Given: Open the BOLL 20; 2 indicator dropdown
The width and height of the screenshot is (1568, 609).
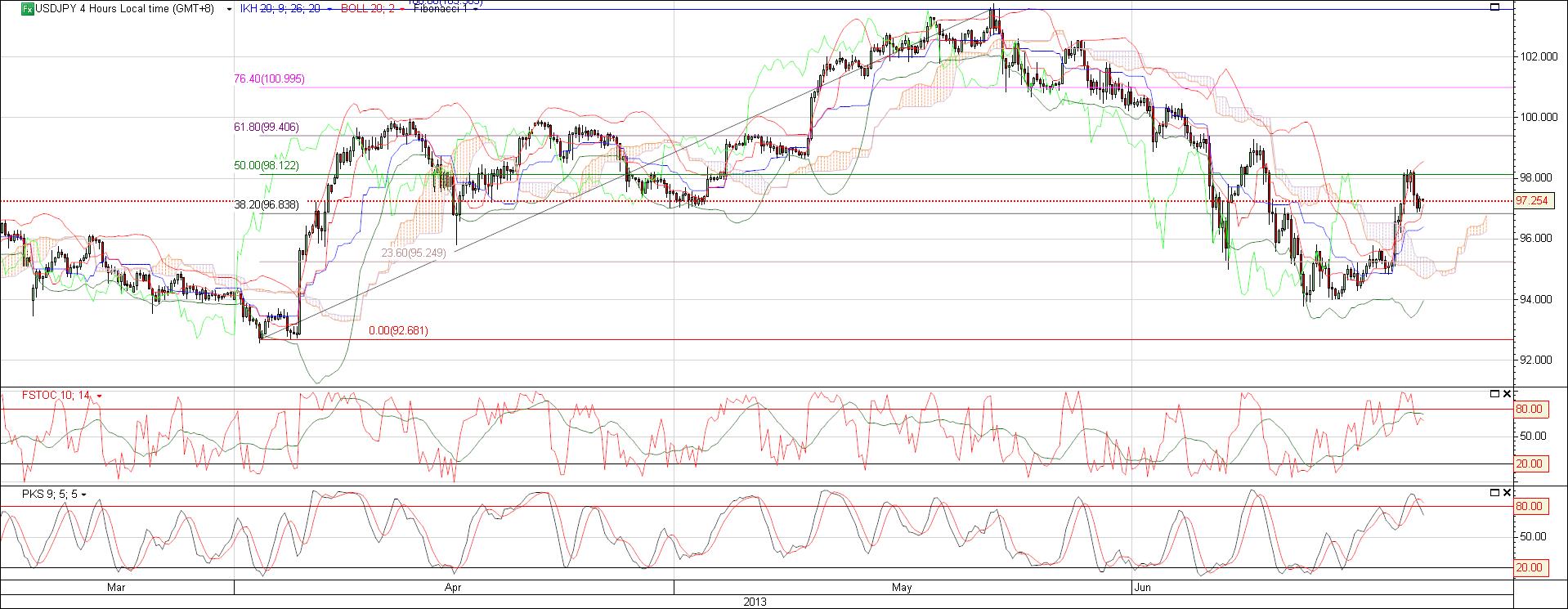Looking at the screenshot, I should 401,10.
